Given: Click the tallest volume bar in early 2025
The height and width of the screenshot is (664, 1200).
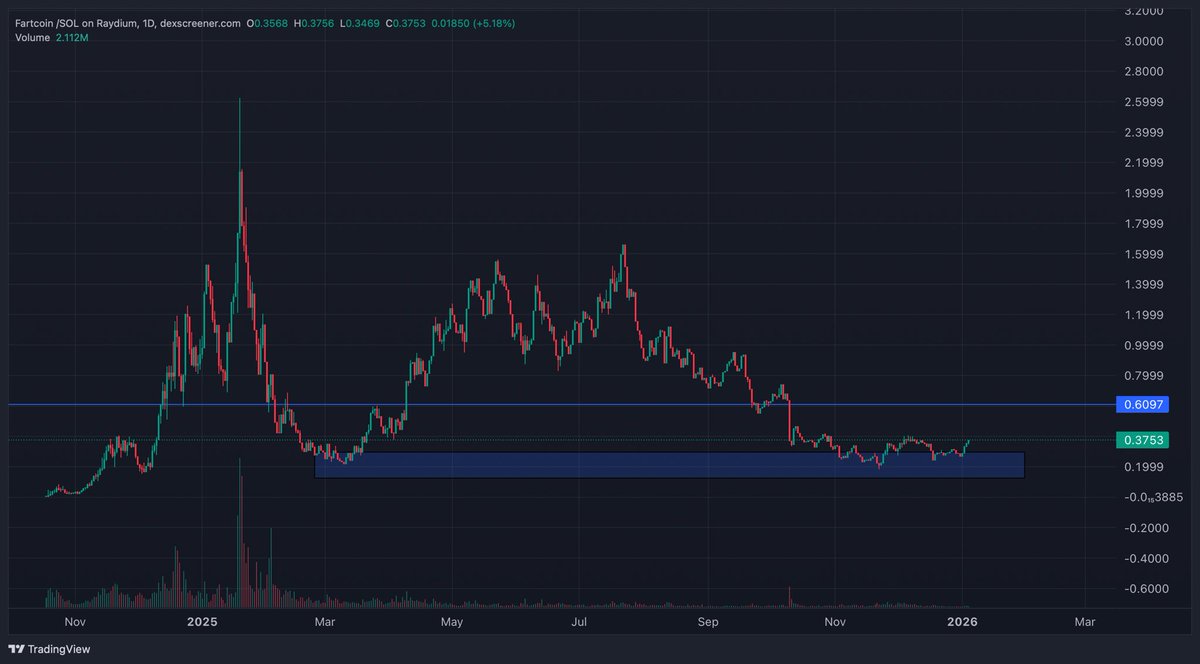Looking at the screenshot, I should (x=240, y=530).
